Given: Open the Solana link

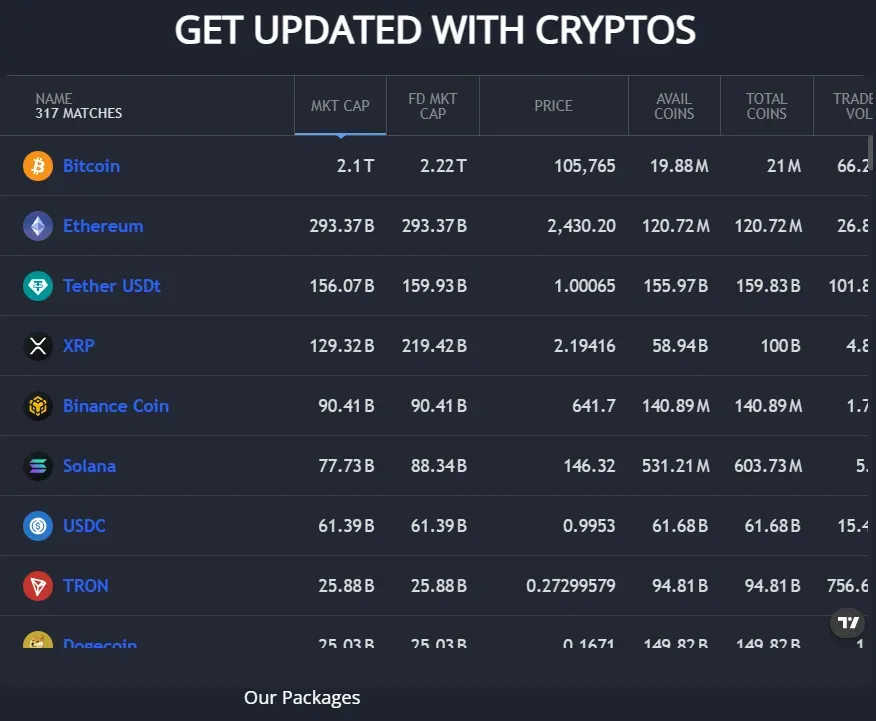Looking at the screenshot, I should click(x=89, y=466).
